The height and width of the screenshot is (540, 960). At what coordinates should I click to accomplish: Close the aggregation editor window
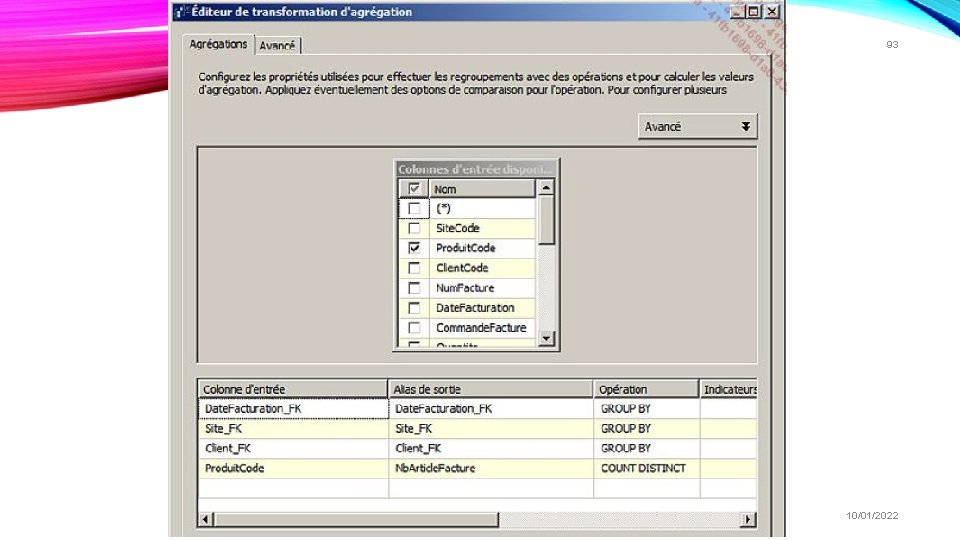[772, 12]
